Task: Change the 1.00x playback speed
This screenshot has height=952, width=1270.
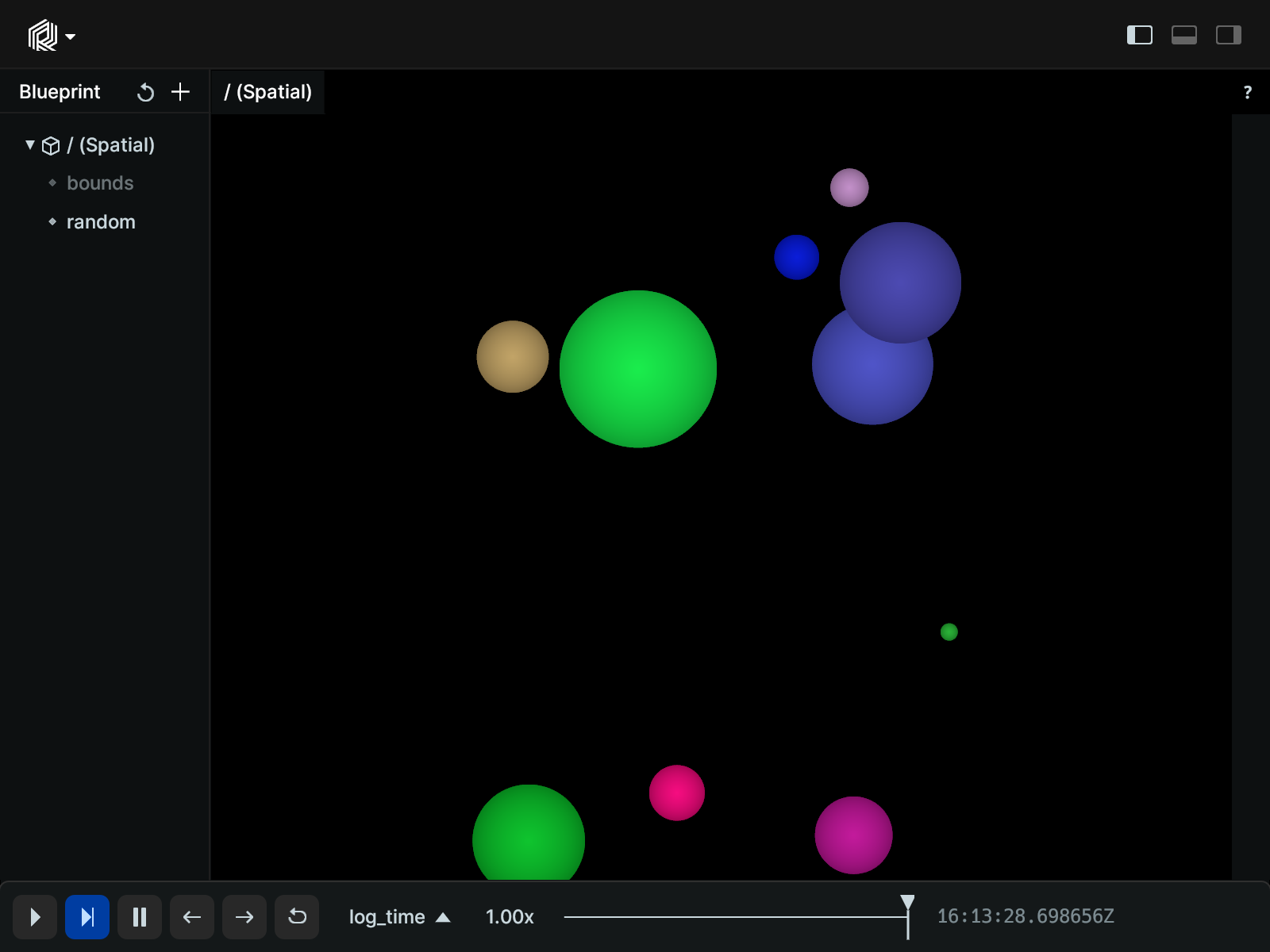Action: tap(510, 917)
